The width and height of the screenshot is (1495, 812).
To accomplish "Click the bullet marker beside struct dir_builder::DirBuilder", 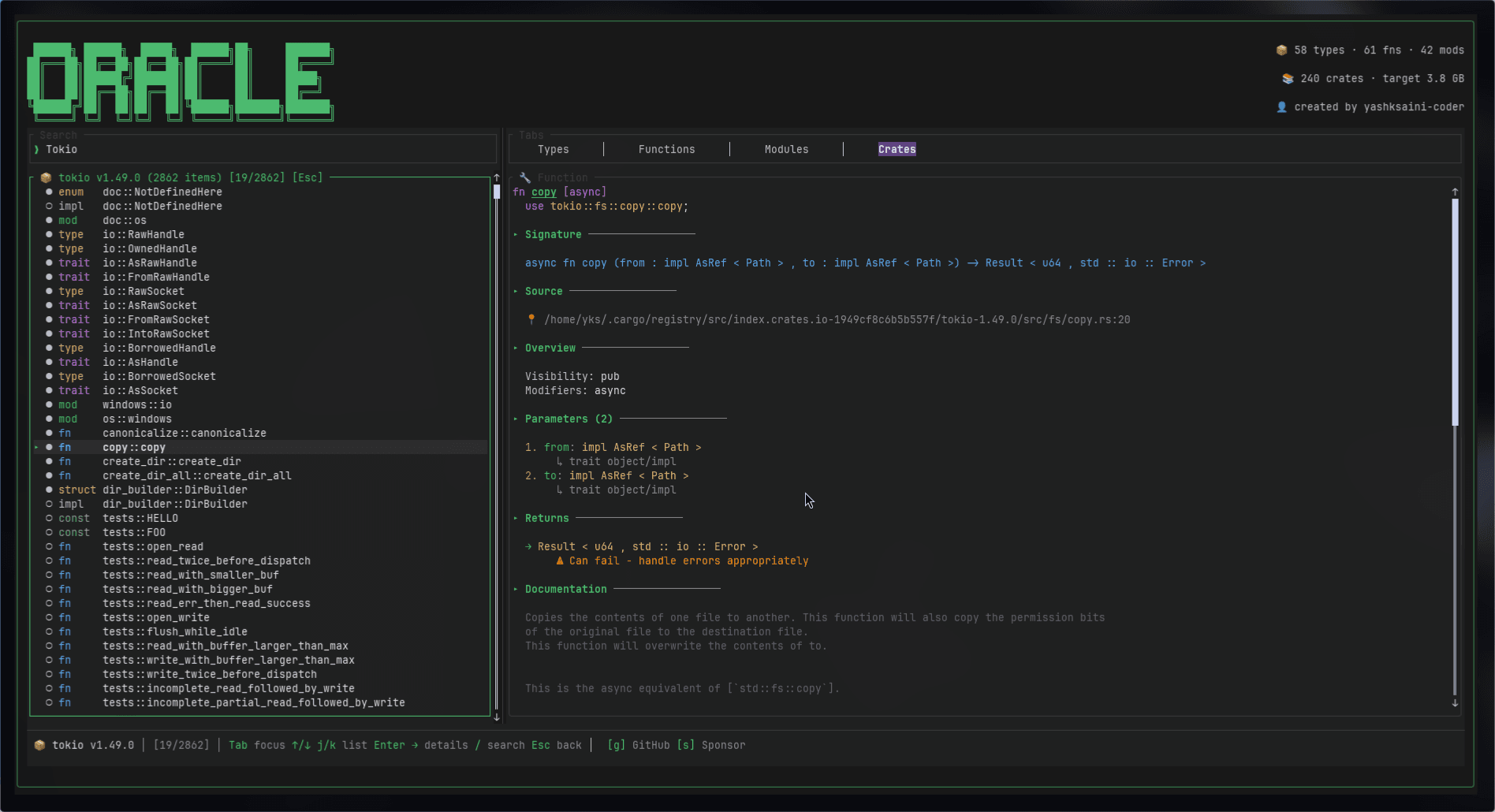I will point(49,490).
